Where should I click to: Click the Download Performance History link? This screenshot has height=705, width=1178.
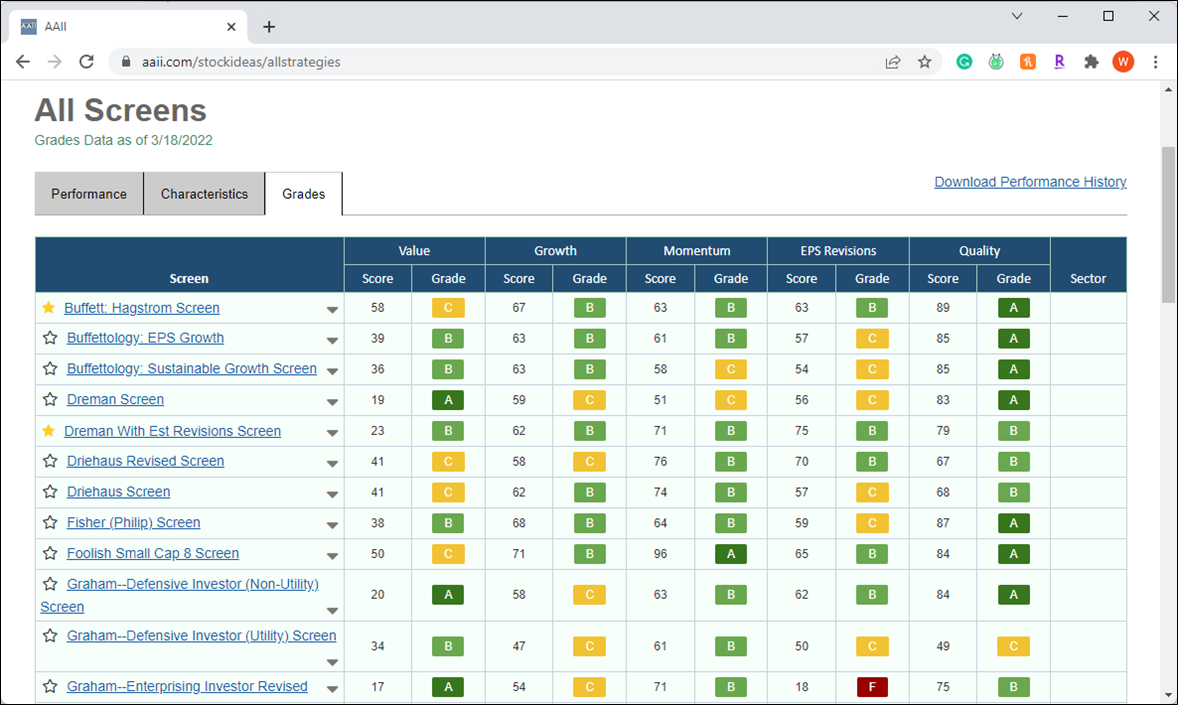[1030, 182]
